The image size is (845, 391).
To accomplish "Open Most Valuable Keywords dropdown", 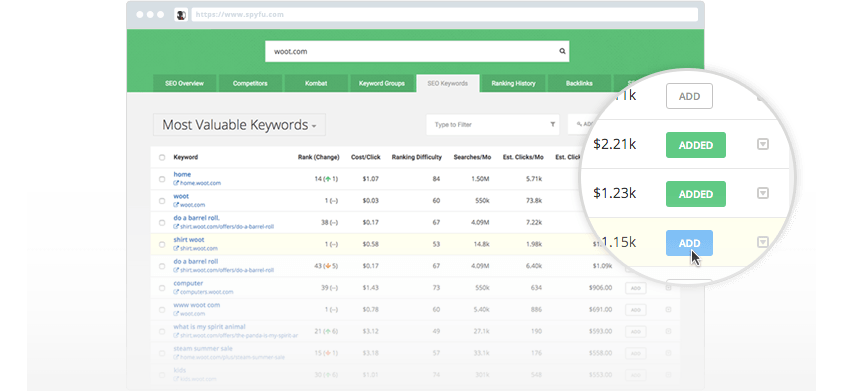I will pyautogui.click(x=239, y=125).
